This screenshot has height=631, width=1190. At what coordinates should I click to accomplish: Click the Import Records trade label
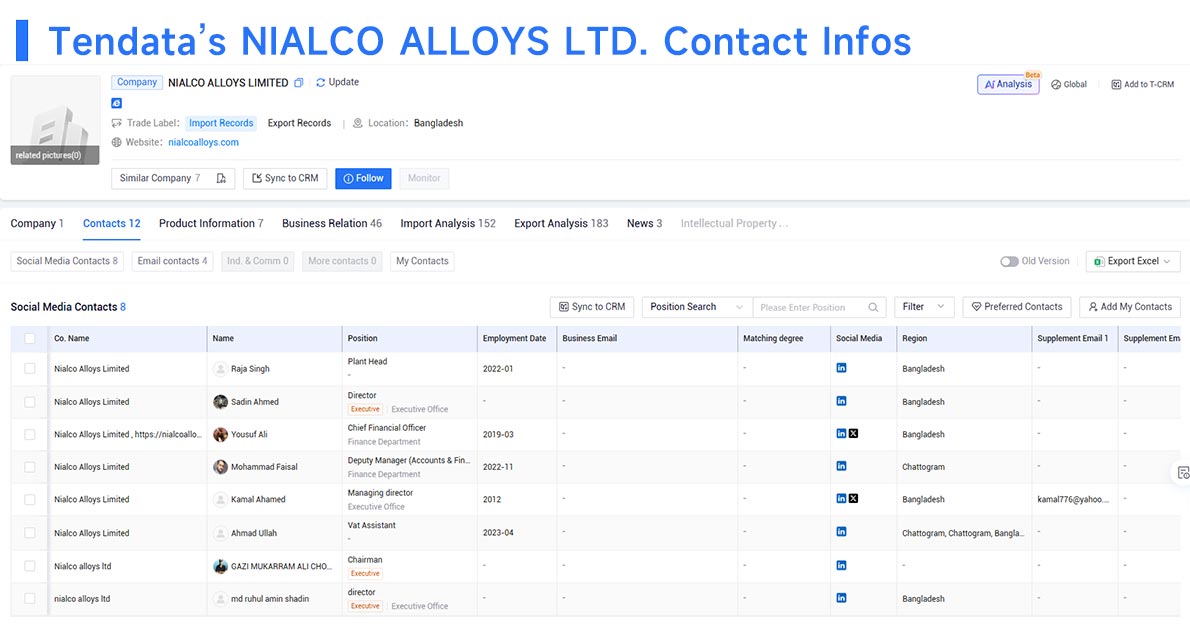point(221,123)
